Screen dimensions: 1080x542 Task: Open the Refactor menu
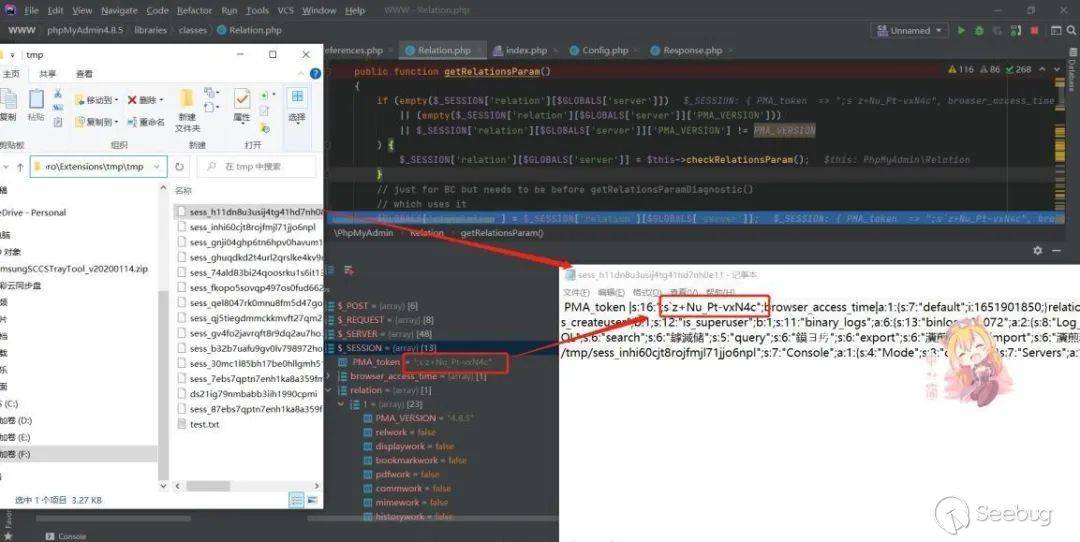click(x=194, y=10)
